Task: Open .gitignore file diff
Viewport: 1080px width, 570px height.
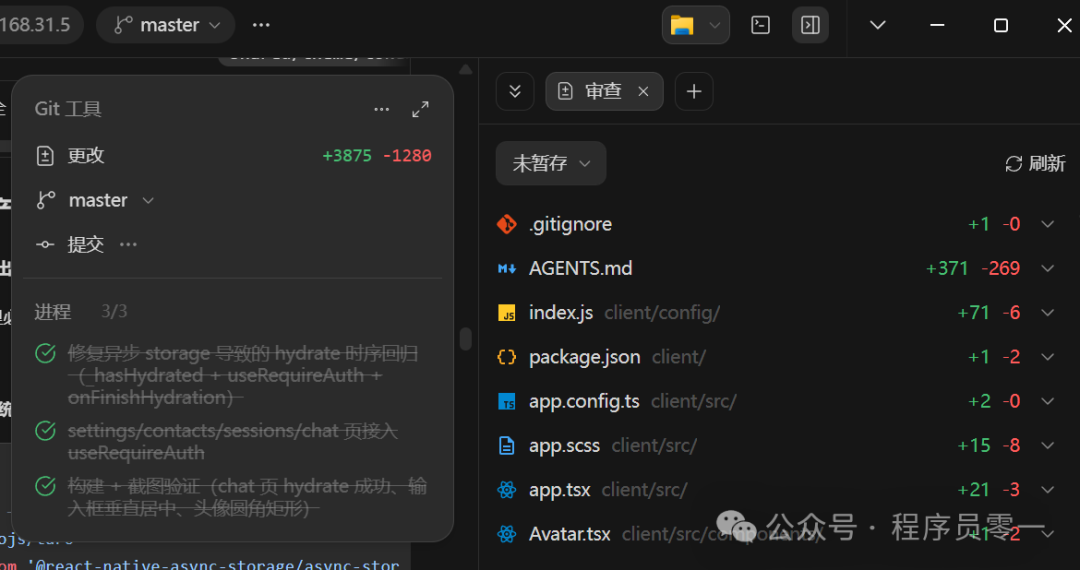Action: (570, 224)
